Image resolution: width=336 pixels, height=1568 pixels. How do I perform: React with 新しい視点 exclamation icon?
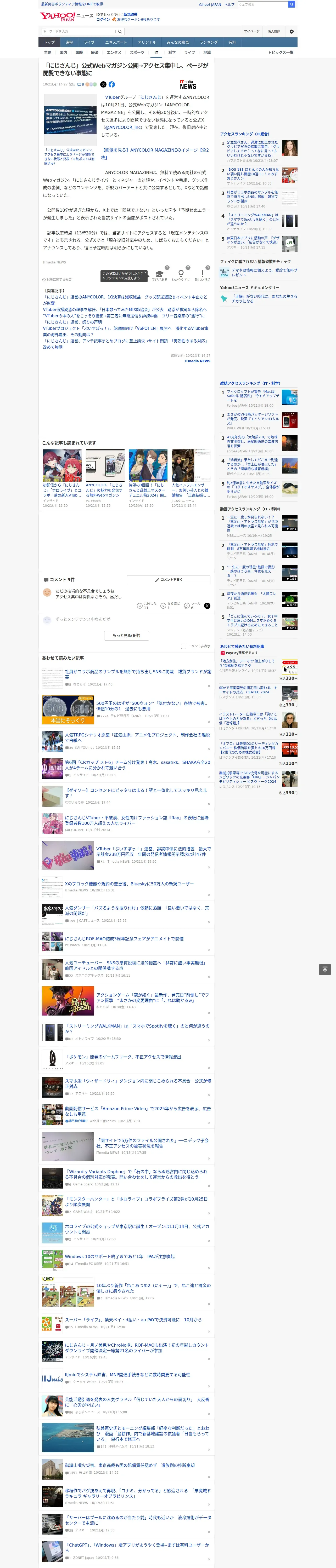(203, 274)
